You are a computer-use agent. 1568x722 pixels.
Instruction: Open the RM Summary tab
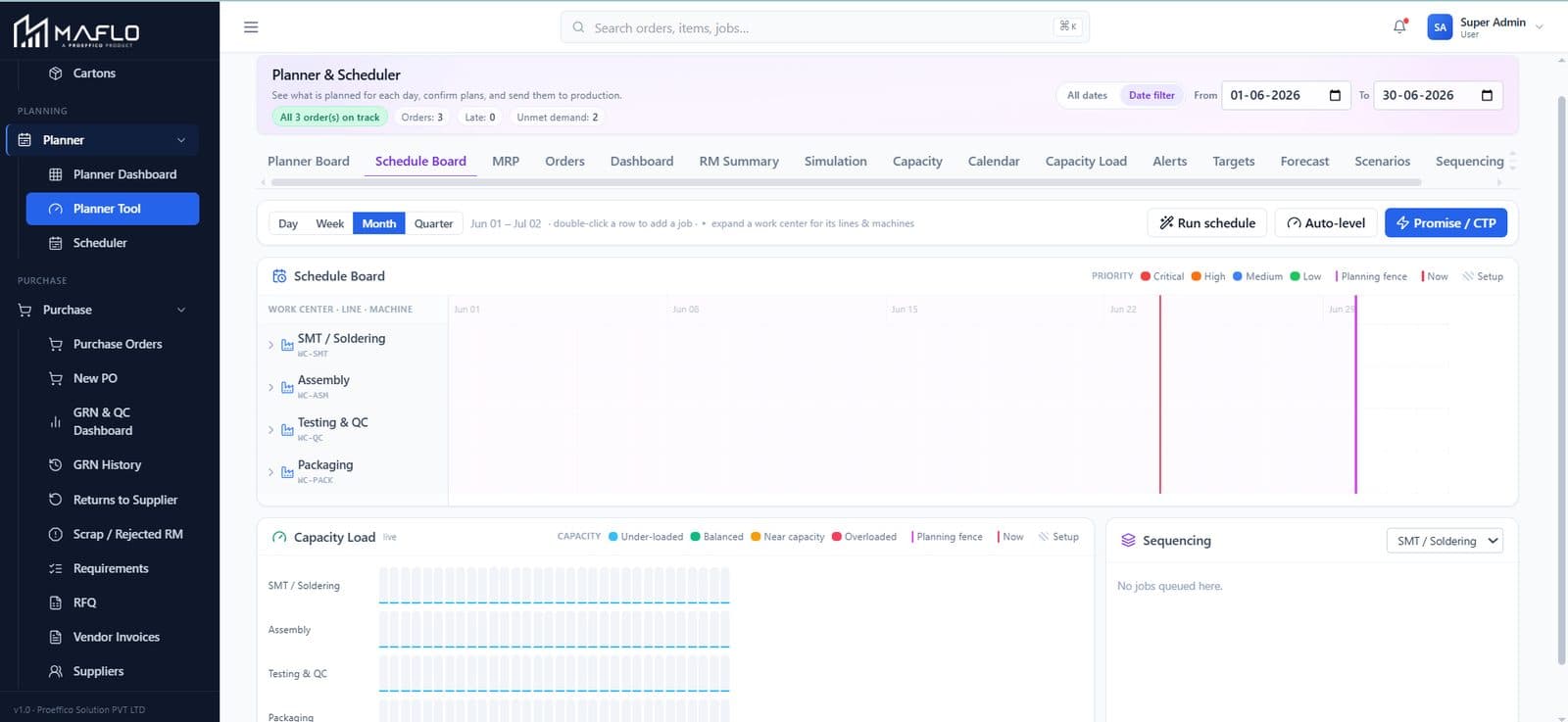pyautogui.click(x=739, y=161)
